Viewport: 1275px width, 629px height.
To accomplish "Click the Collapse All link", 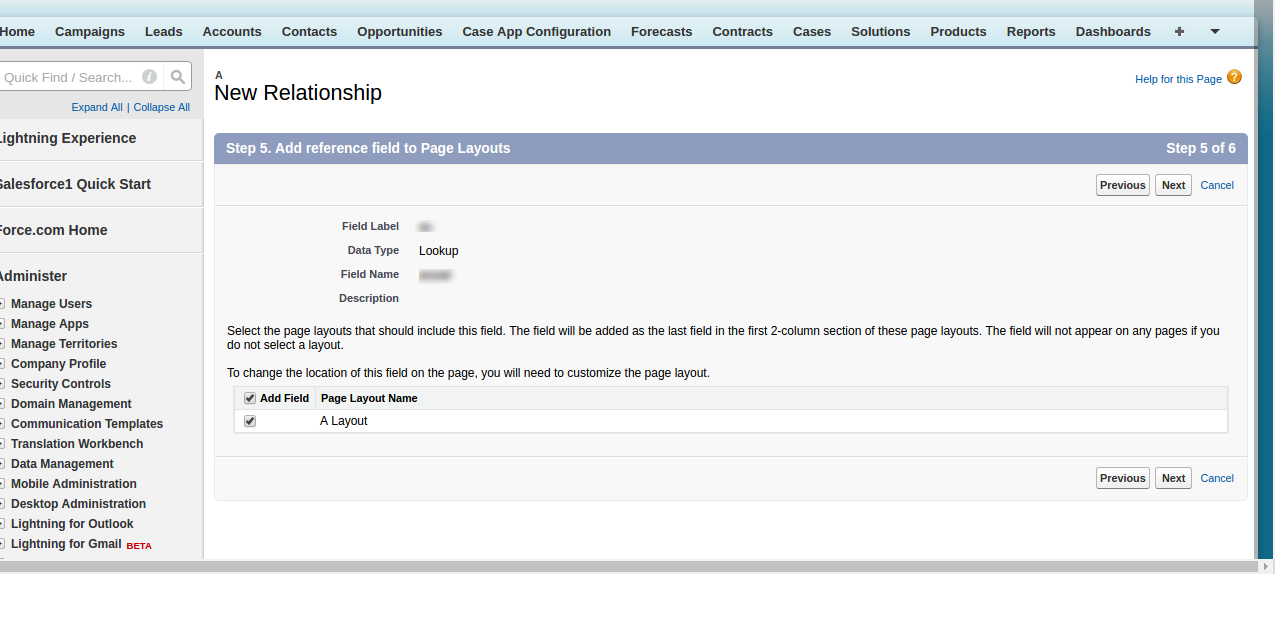I will tap(161, 107).
